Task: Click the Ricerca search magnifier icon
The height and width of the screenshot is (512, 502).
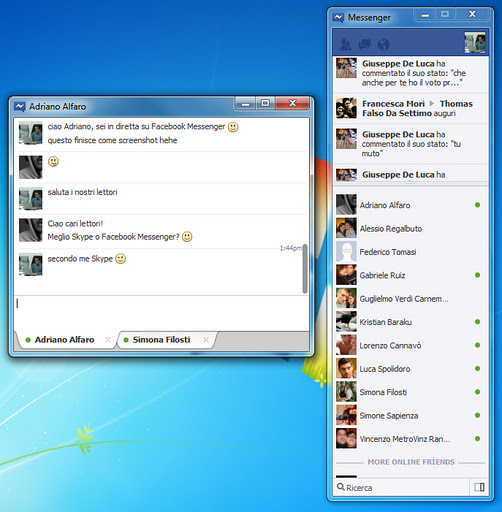Action: (x=340, y=487)
